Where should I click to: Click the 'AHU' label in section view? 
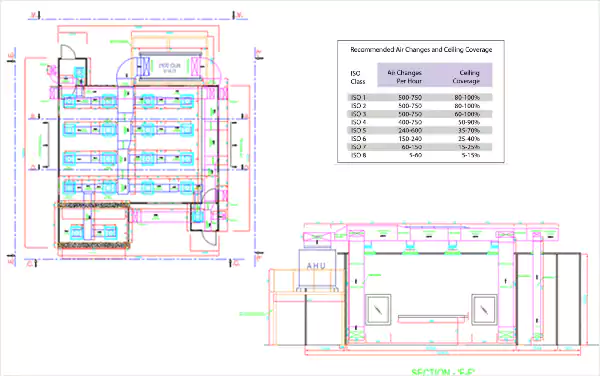[x=316, y=266]
